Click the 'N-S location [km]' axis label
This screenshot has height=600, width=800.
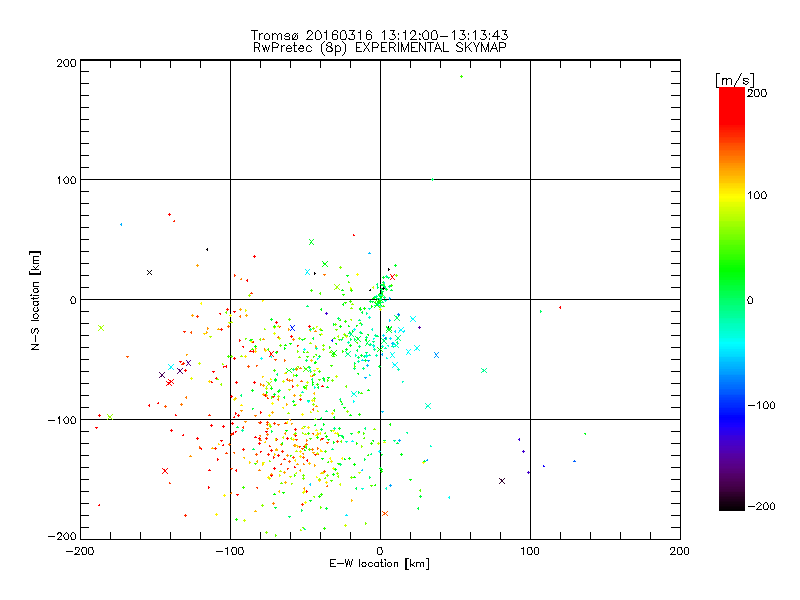[x=35, y=301]
